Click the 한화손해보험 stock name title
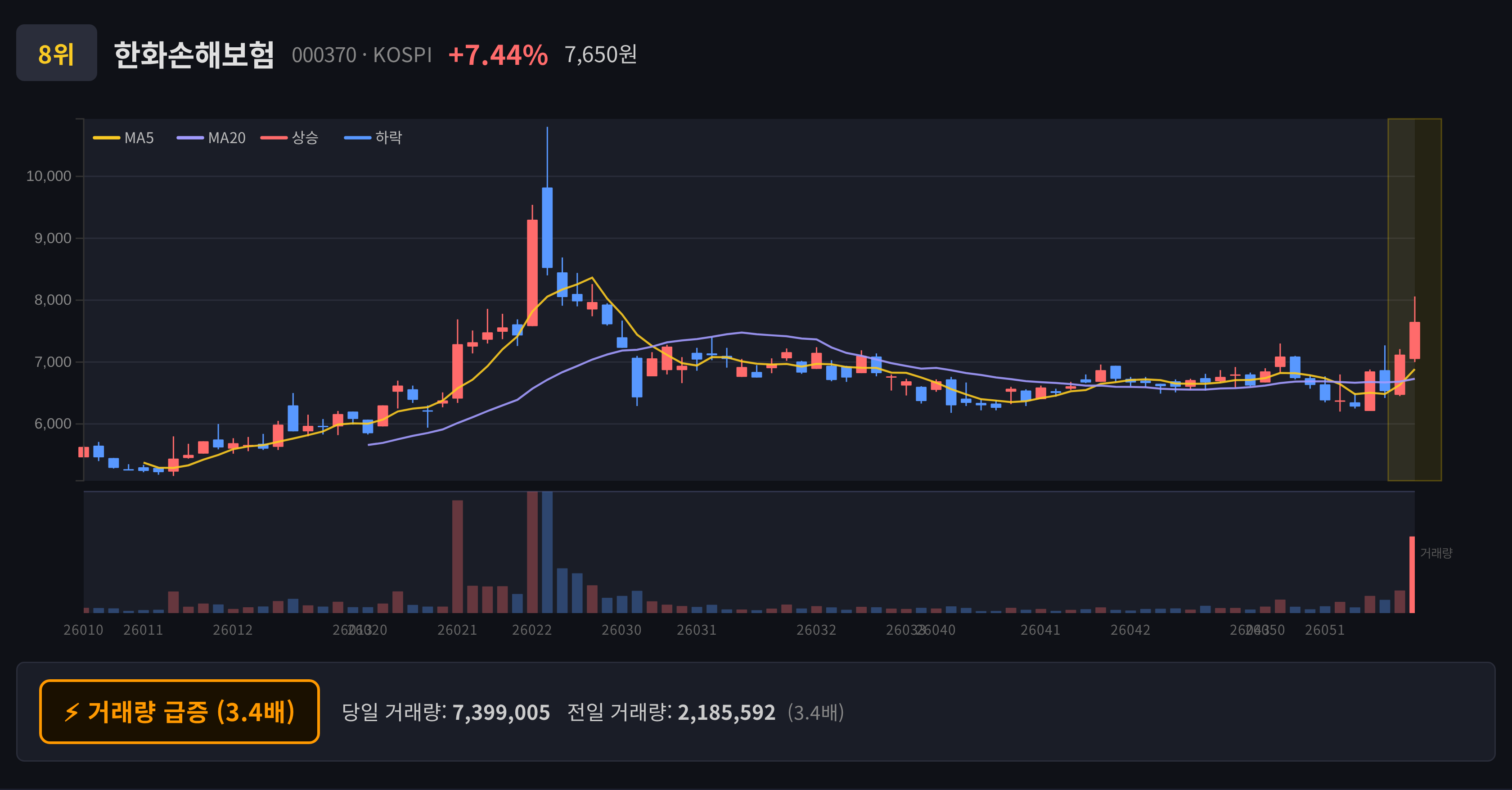1512x790 pixels. (x=193, y=55)
